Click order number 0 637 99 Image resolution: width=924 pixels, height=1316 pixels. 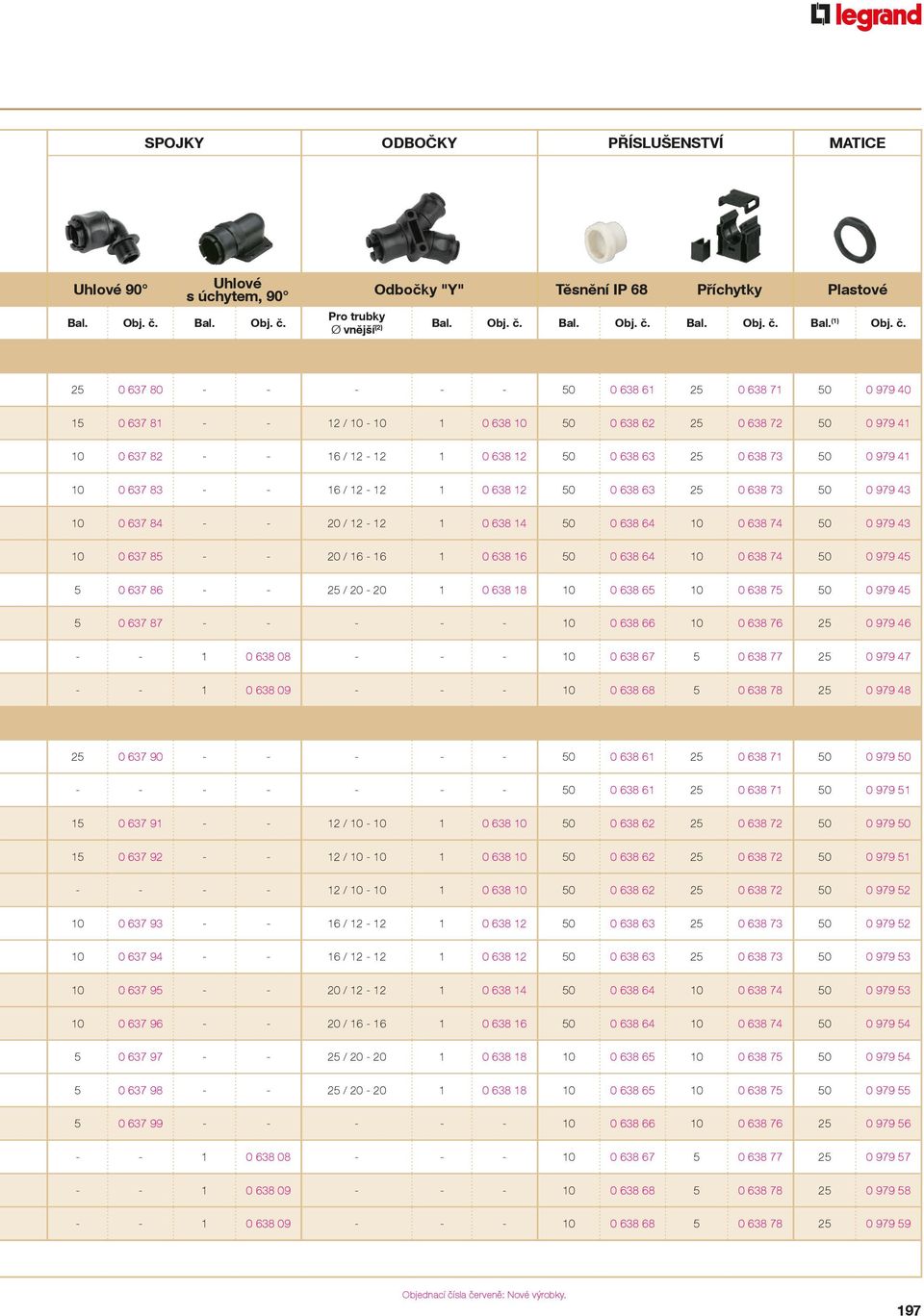[141, 1124]
